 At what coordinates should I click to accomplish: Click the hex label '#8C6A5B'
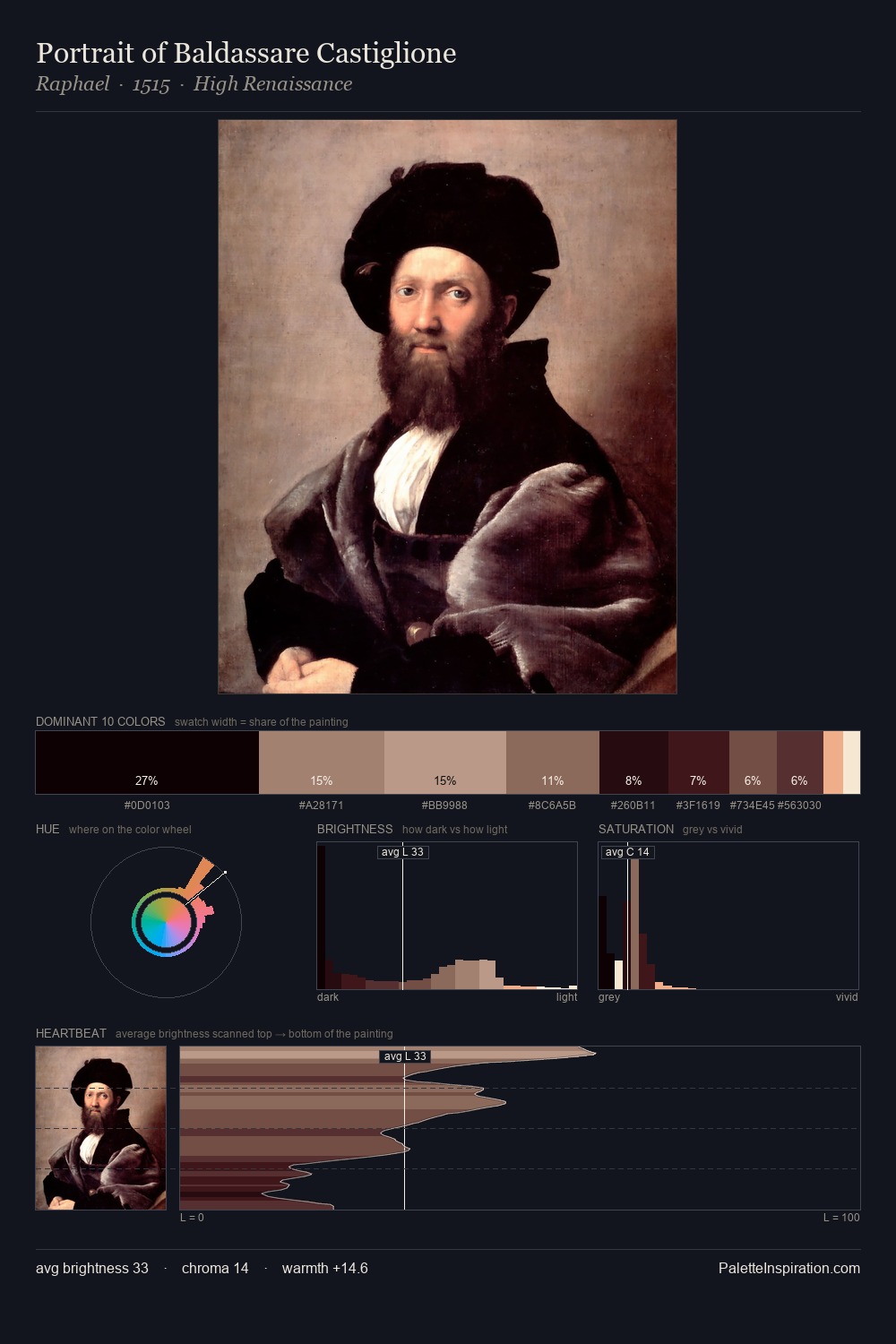click(x=552, y=806)
